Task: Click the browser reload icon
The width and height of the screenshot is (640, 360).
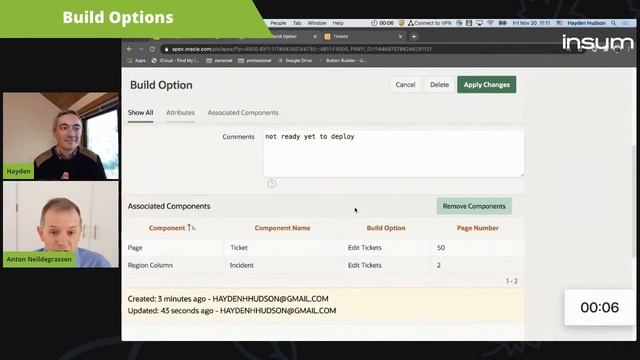Action: coord(152,49)
